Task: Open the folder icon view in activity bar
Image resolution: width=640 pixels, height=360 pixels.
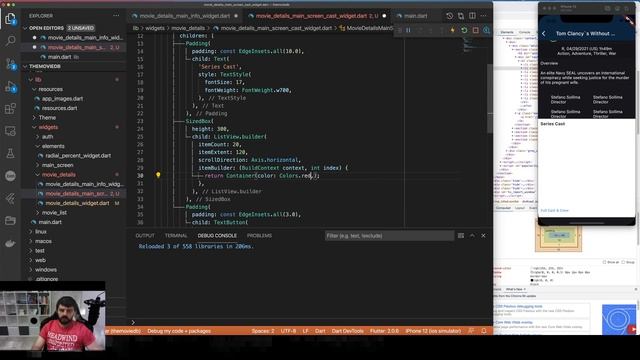Action: tap(10, 220)
